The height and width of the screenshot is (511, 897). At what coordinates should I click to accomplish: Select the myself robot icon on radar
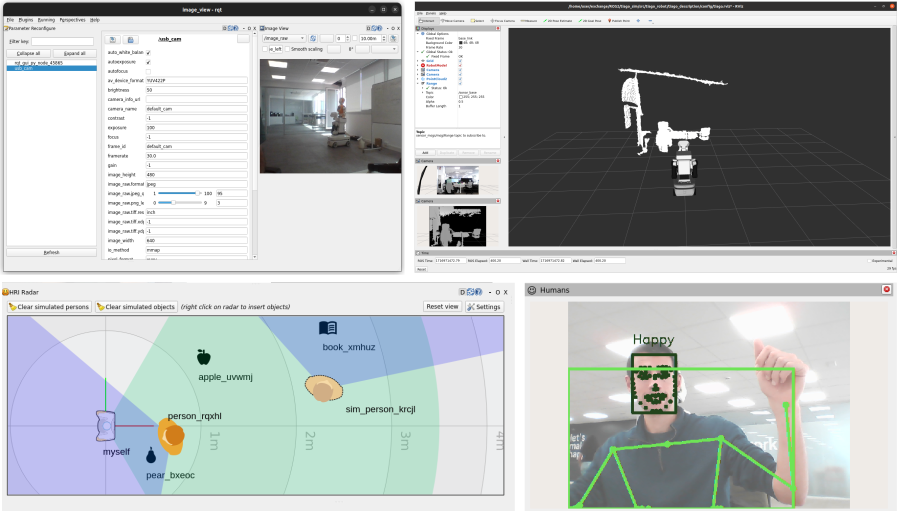coord(107,427)
